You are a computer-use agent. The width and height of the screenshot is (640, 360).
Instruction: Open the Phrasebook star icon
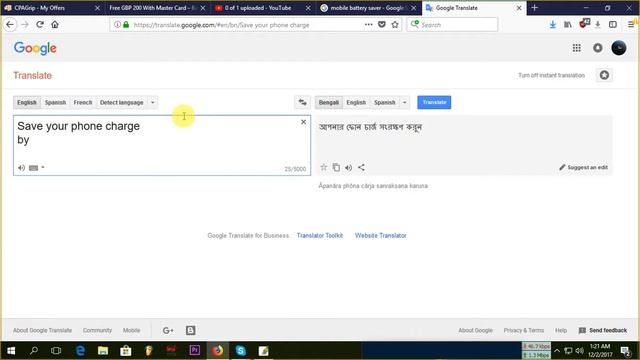click(x=604, y=75)
